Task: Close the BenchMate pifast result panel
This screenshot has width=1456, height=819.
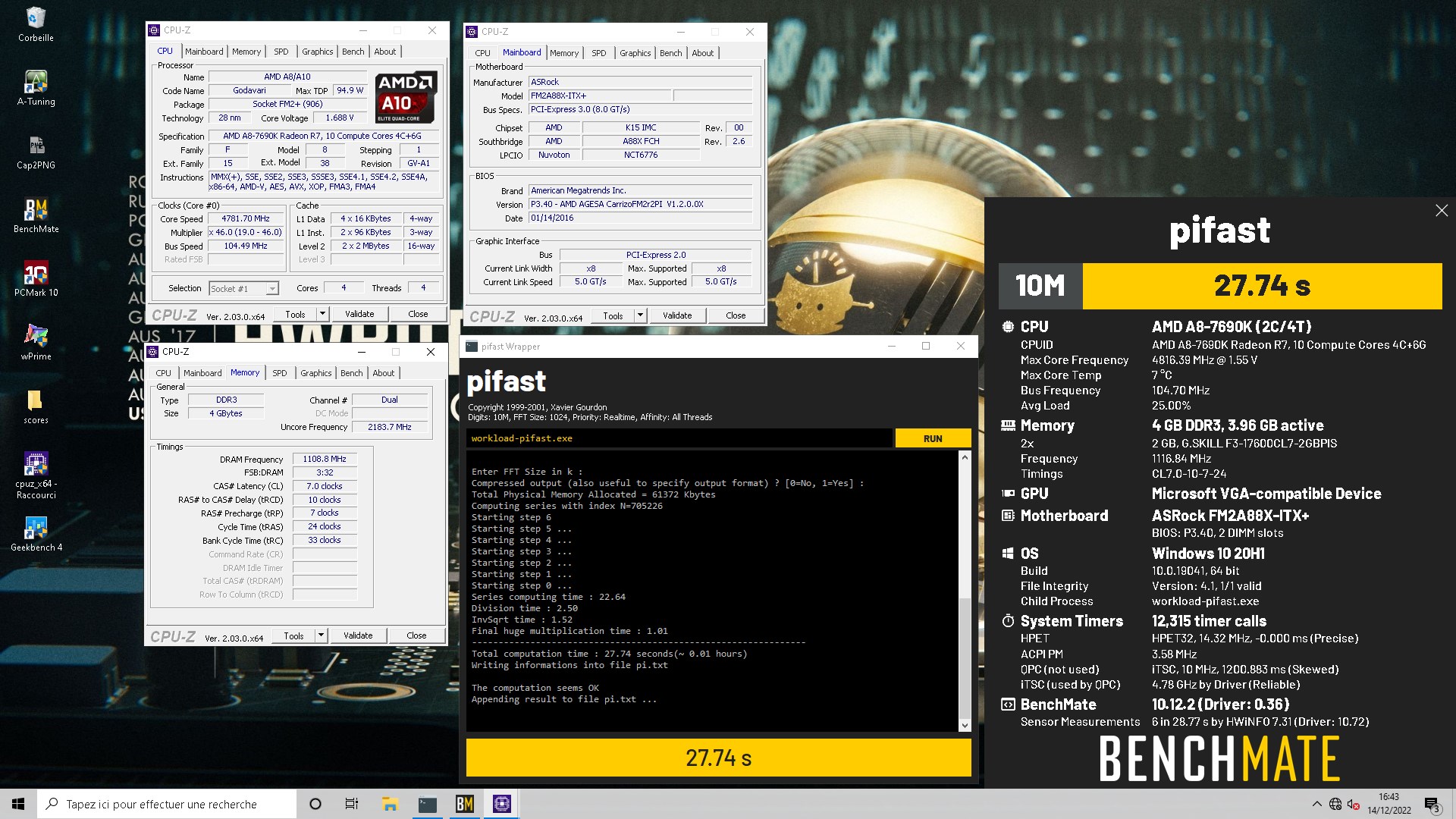Action: coord(1442,211)
